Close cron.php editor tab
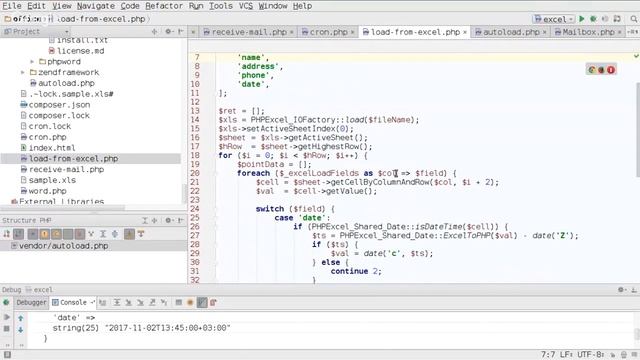Screen dimensions: 640x360 tap(352, 32)
